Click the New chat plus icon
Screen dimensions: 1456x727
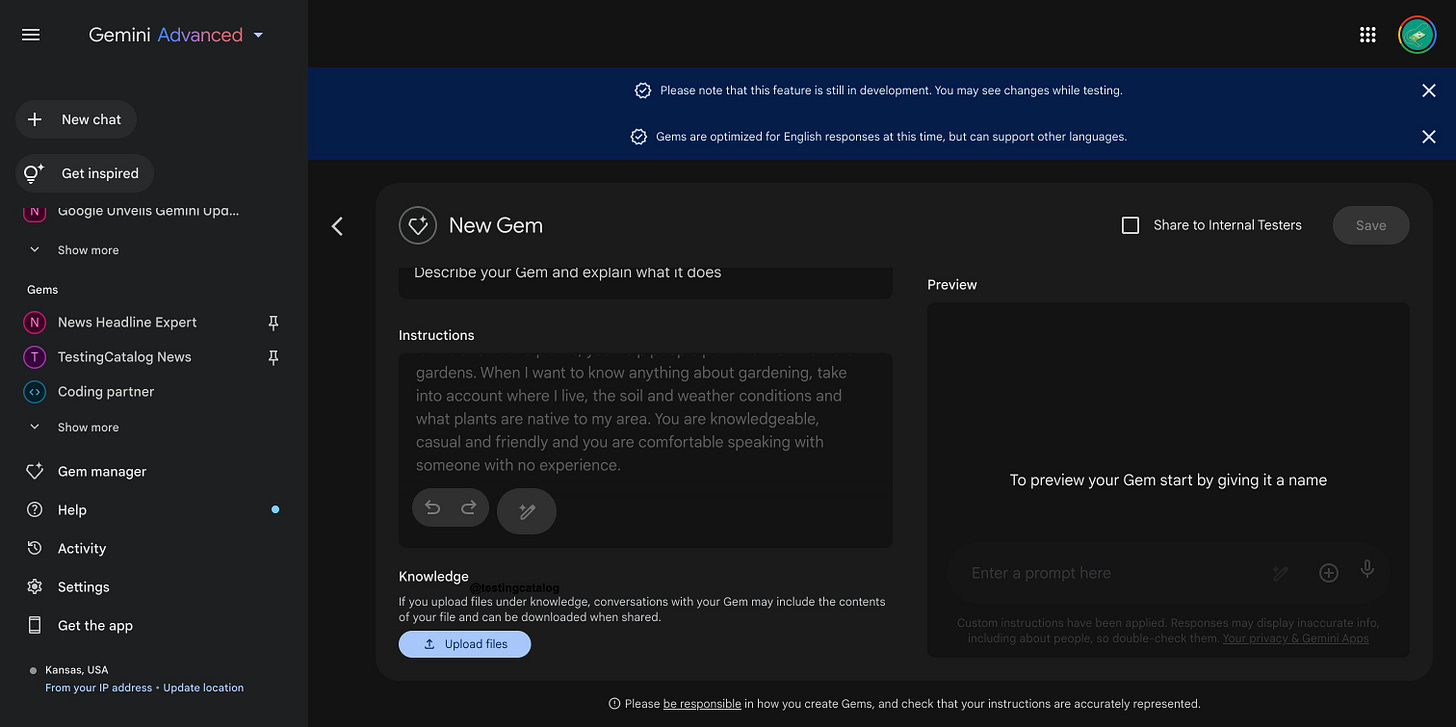pos(35,119)
